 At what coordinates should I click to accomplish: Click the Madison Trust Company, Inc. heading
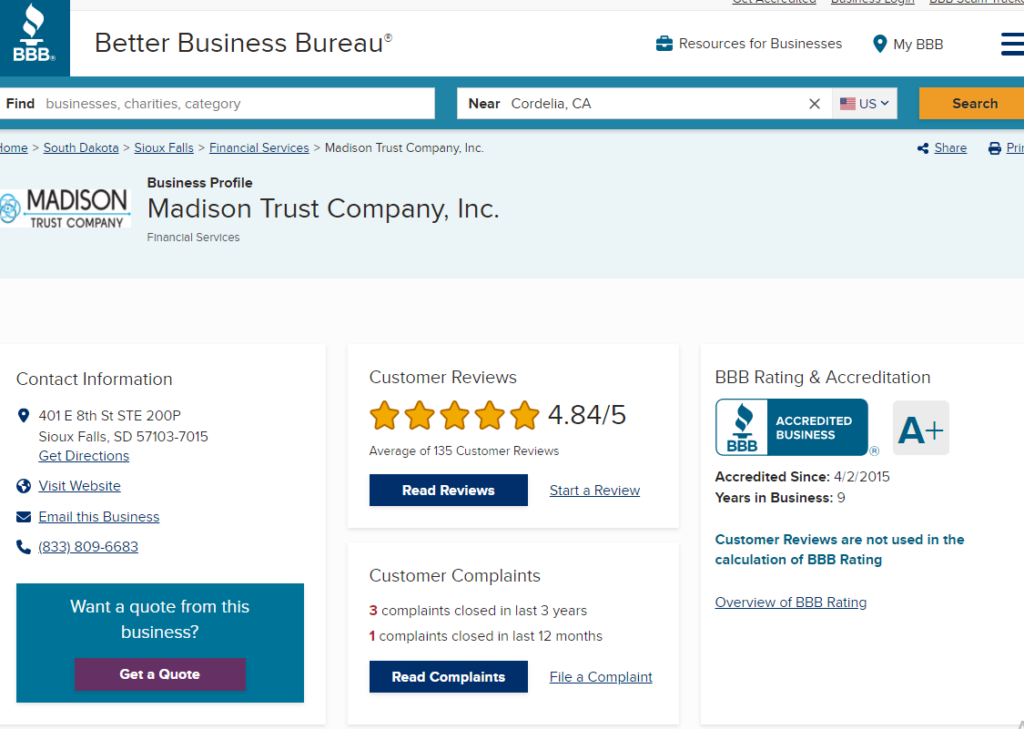[323, 209]
